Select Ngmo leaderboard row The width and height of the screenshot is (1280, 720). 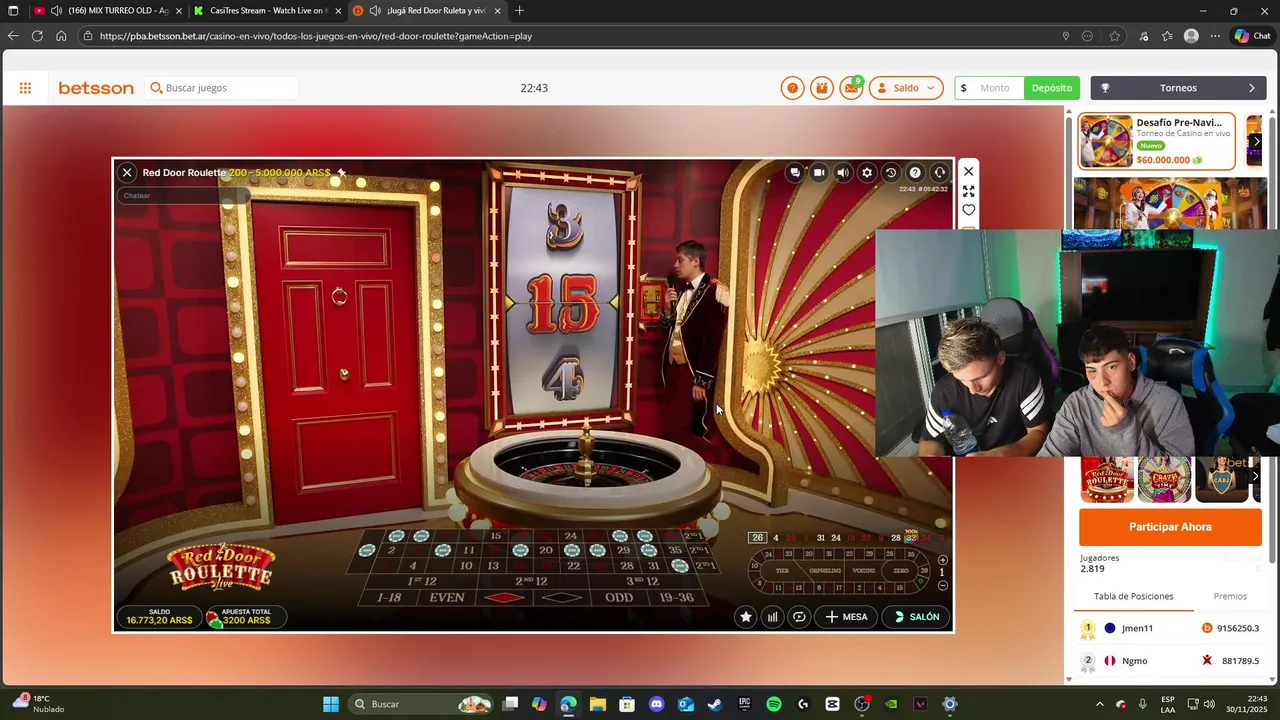(1170, 661)
